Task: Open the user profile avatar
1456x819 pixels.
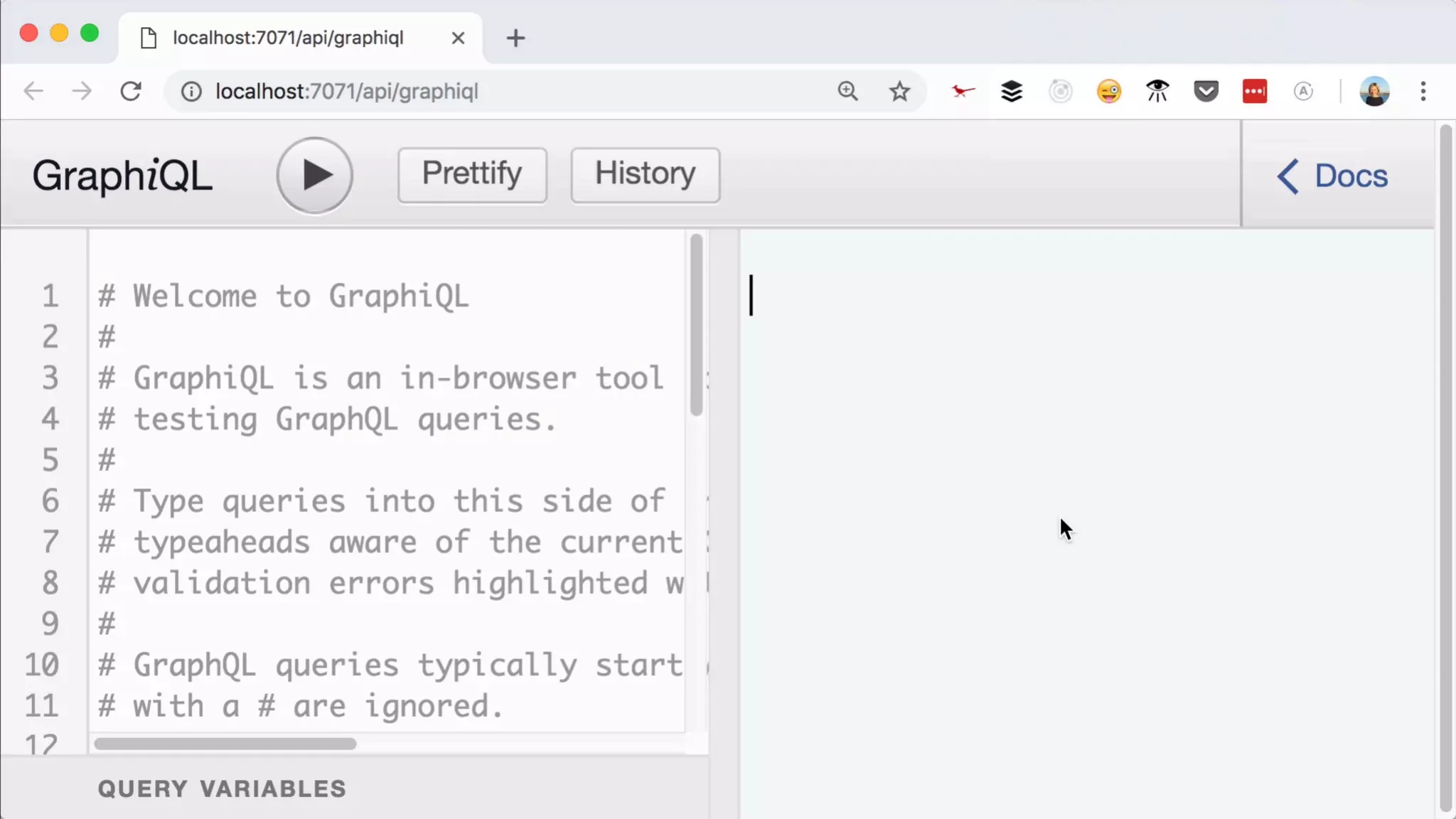Action: [1374, 91]
